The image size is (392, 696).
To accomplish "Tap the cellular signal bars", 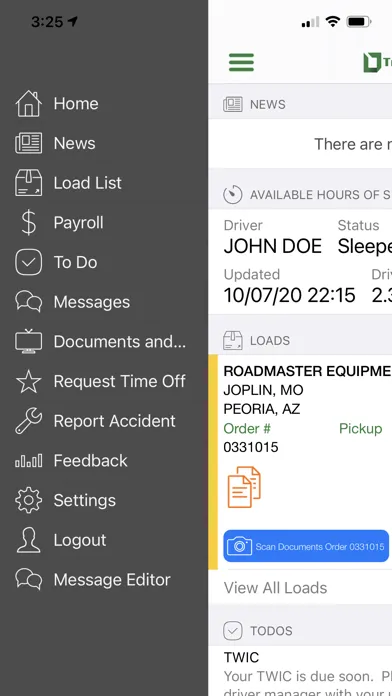I will pos(310,22).
